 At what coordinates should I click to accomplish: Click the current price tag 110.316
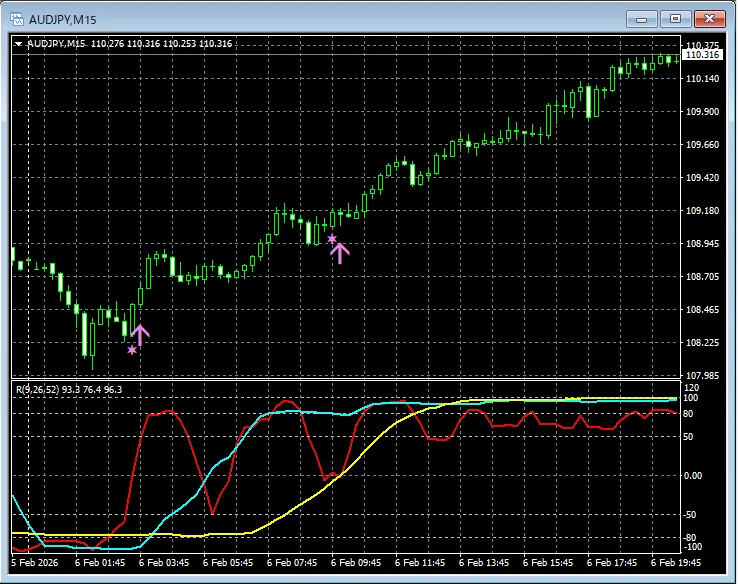tap(705, 56)
